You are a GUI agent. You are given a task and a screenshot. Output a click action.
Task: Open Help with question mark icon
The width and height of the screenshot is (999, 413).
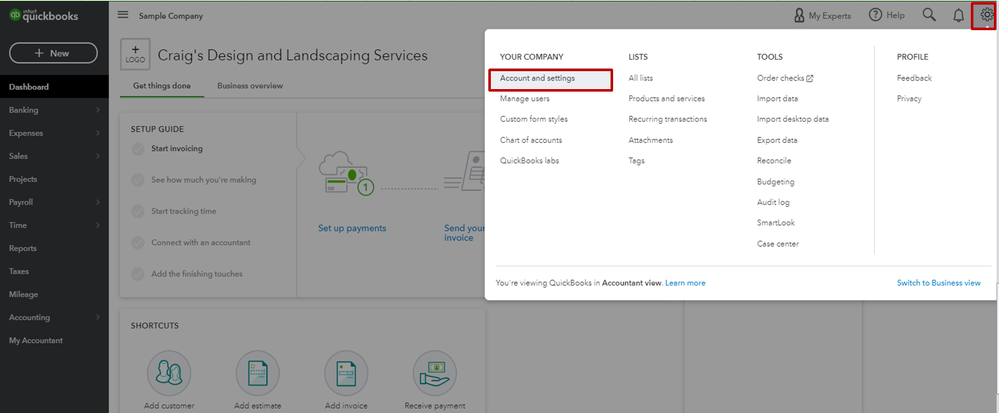[875, 15]
